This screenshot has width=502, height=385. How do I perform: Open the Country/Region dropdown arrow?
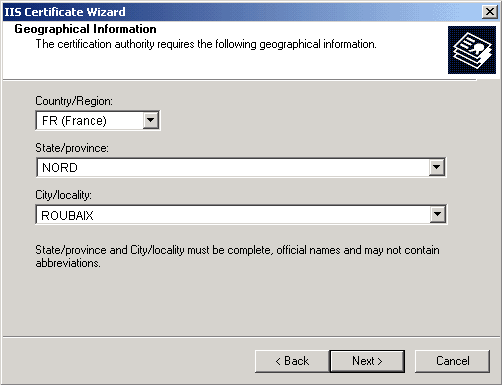[x=151, y=120]
